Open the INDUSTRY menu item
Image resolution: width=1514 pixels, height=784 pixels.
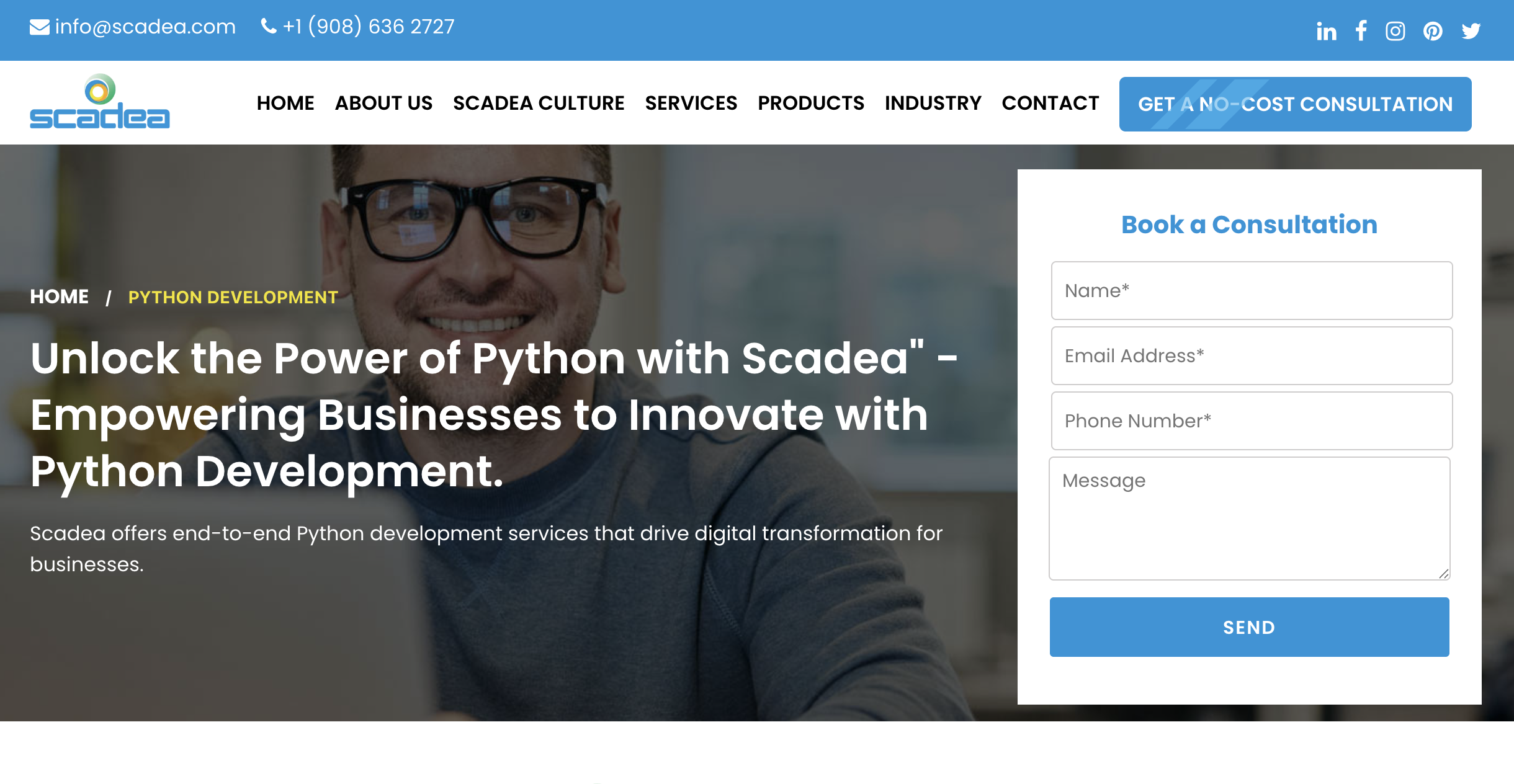(x=933, y=103)
